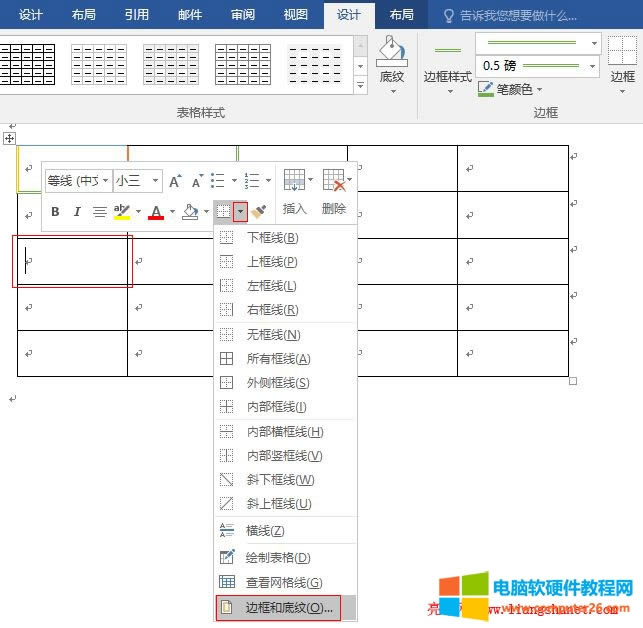This screenshot has width=643, height=628.
Task: Expand mini toolbar shading dropdown arrow
Action: 206,212
